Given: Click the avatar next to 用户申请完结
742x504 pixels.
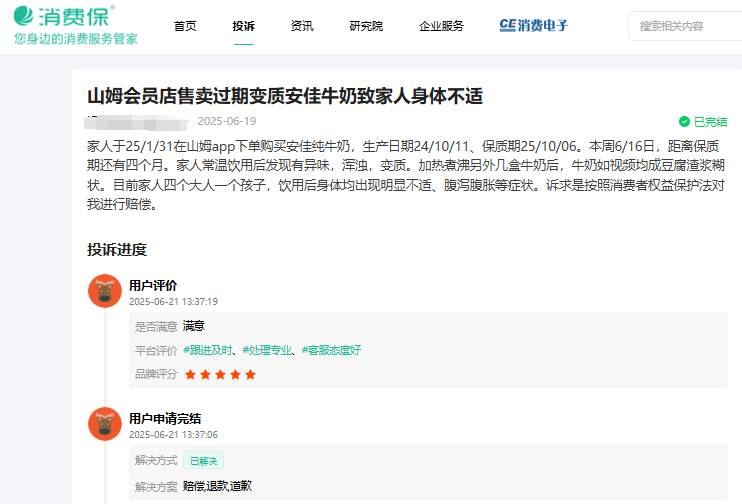Looking at the screenshot, I should [105, 424].
